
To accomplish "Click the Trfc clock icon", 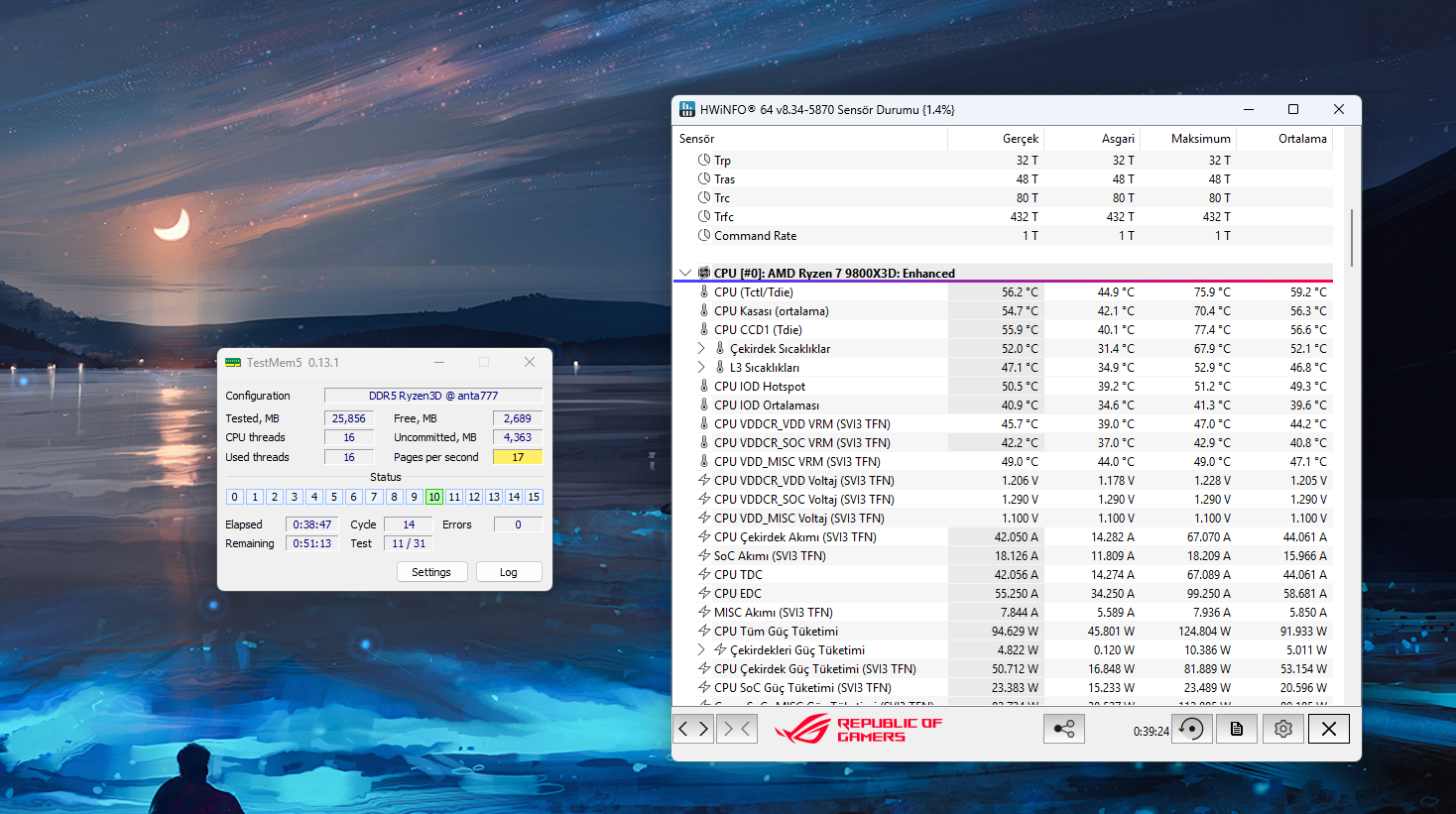I will point(704,216).
